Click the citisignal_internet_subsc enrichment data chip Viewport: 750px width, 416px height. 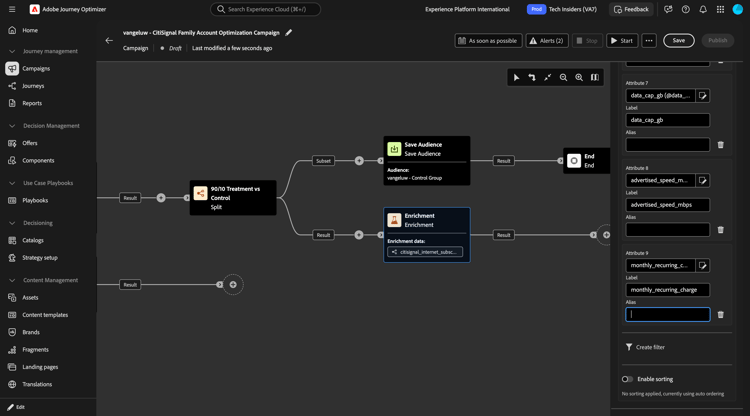click(425, 252)
